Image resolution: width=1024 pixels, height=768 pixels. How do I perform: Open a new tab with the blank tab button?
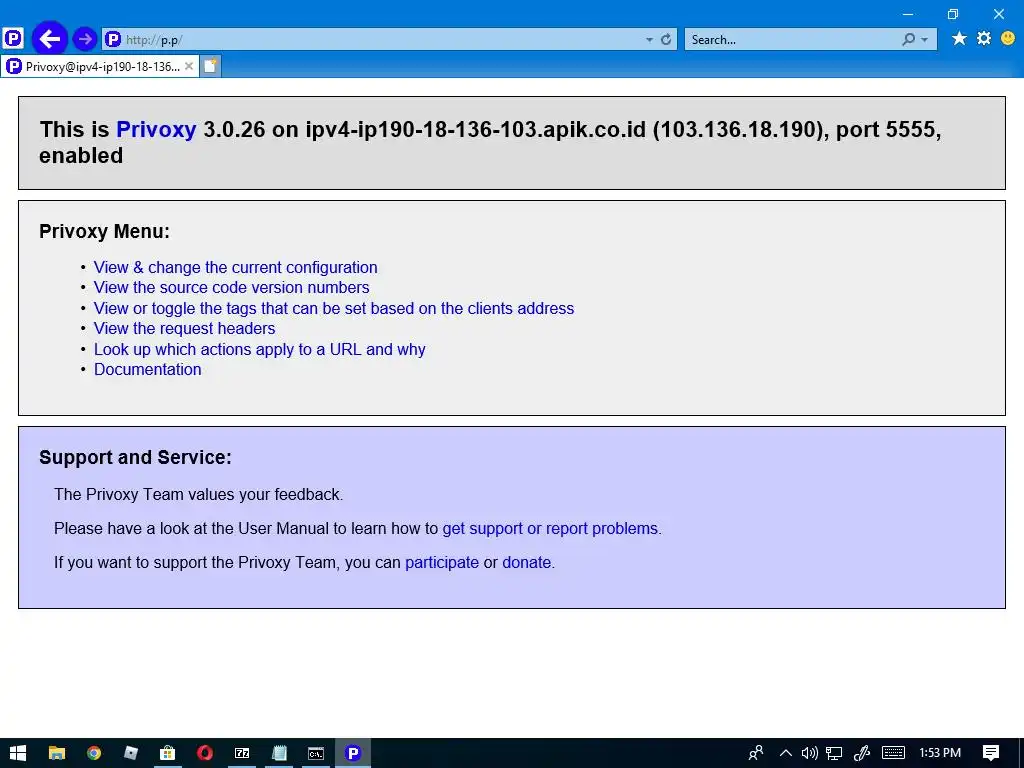coord(210,66)
